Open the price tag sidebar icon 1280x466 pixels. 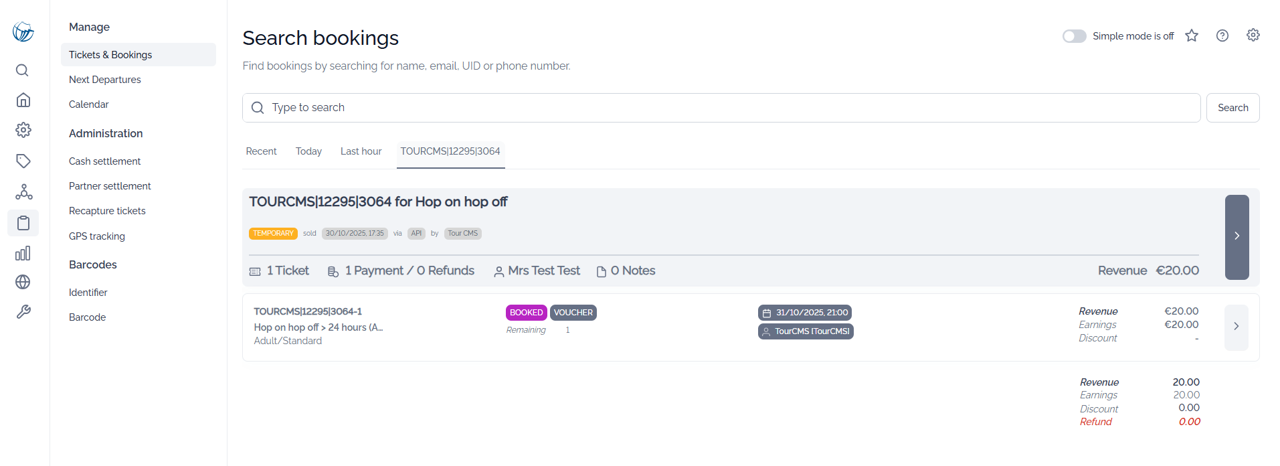pyautogui.click(x=23, y=161)
